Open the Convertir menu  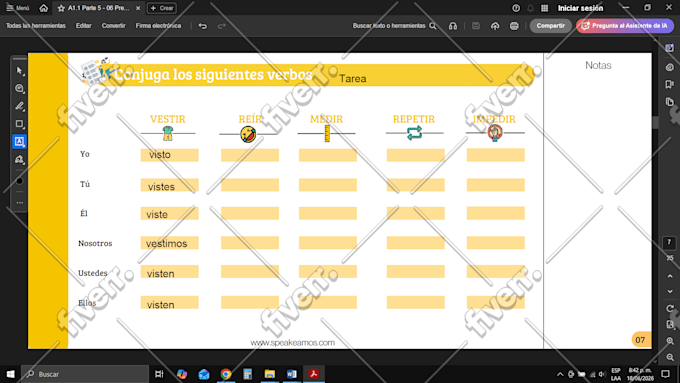click(114, 26)
